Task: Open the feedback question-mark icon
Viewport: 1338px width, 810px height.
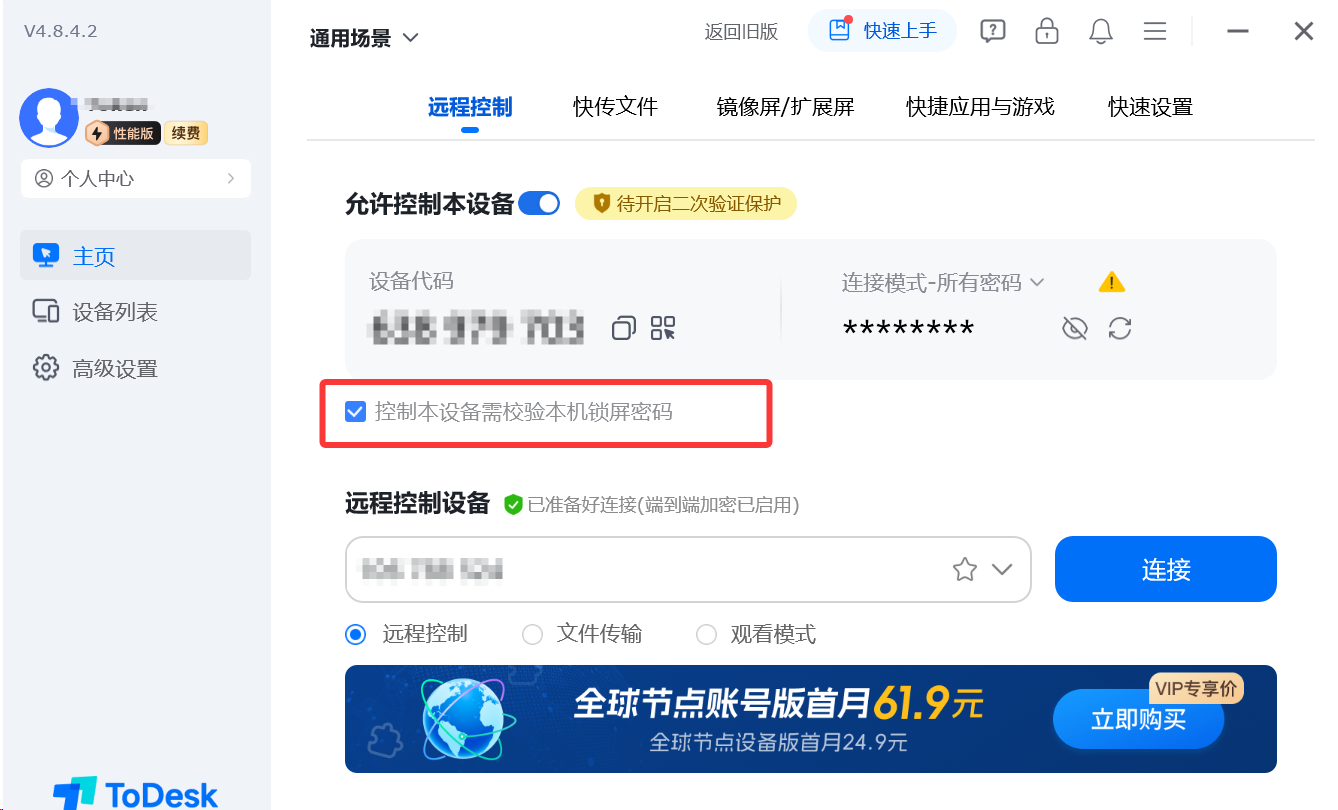Action: coord(992,31)
